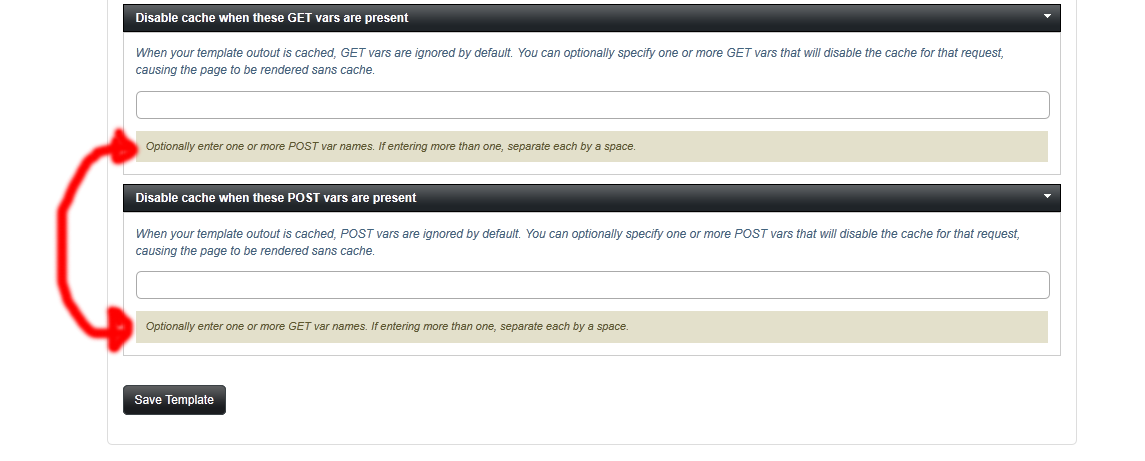Click the POST vars cache description paragraph
The width and height of the screenshot is (1145, 461).
pyautogui.click(x=577, y=242)
